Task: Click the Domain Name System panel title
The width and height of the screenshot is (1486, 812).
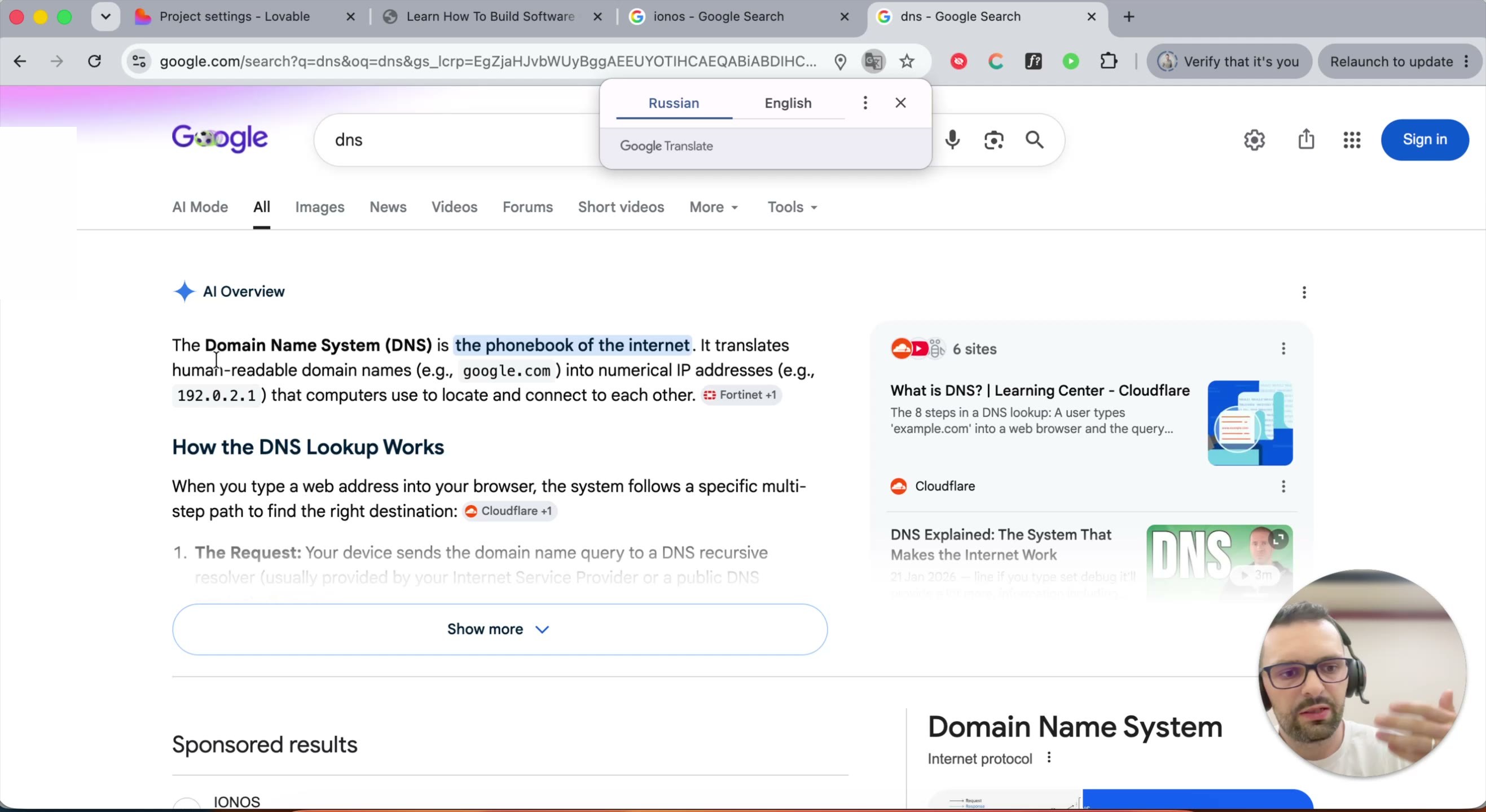Action: (x=1075, y=727)
